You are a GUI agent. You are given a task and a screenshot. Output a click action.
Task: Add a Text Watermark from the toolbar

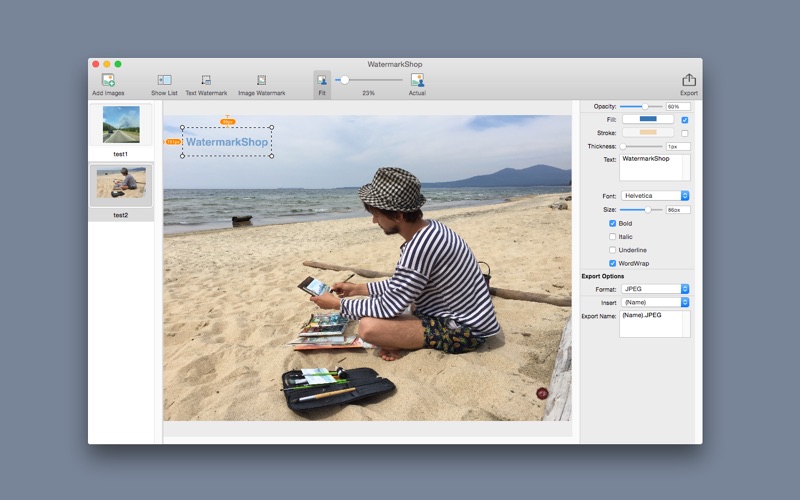206,80
